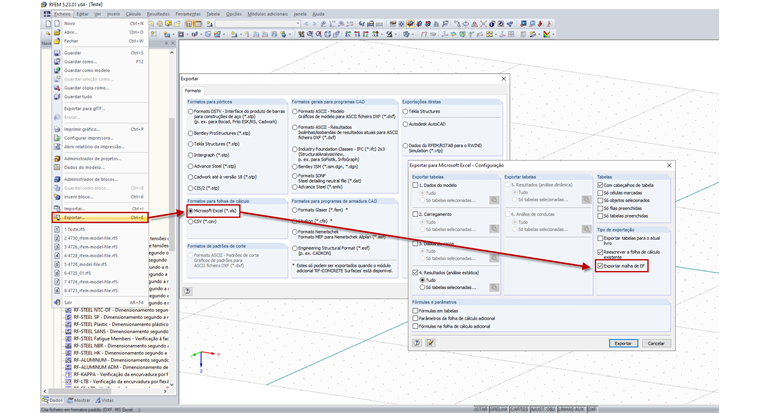Image resolution: width=760 pixels, height=413 pixels.
Task: Click table picker icon under 4. Resultados
Action: 494,287
